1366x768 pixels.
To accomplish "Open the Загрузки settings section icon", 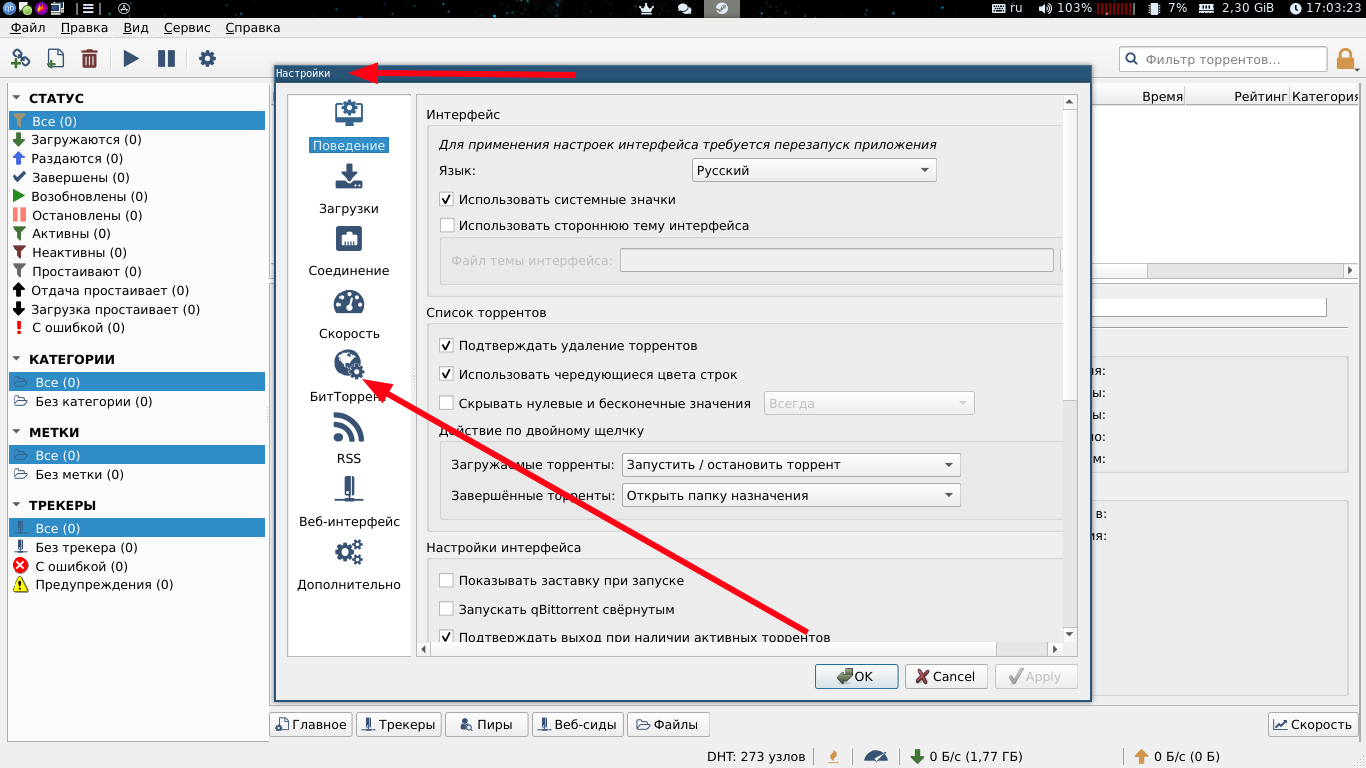I will 349,177.
